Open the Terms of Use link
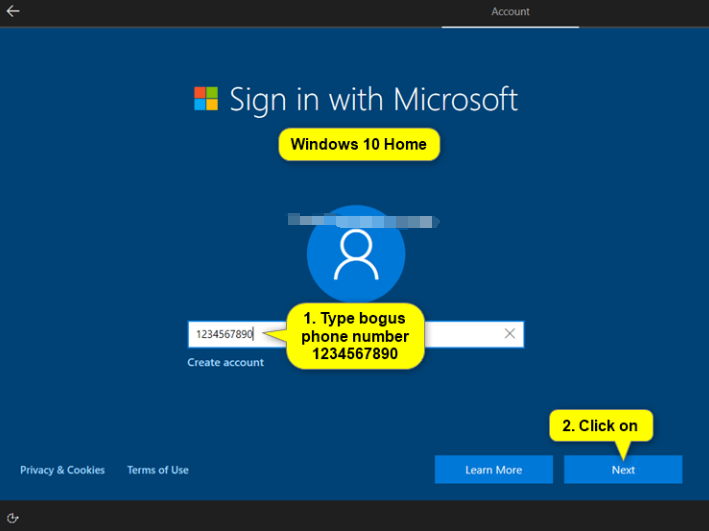Screen dimensions: 709x531 coord(158,470)
